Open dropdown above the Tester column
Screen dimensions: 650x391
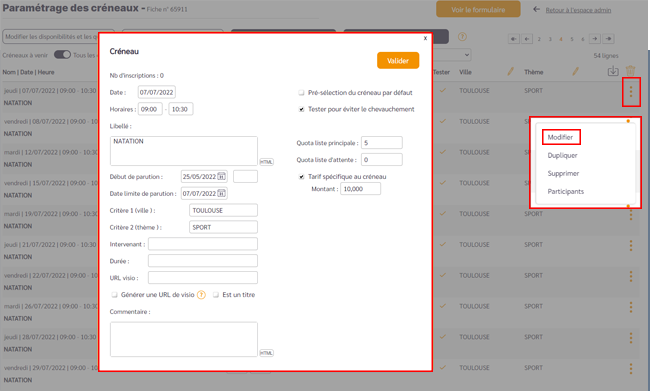452,55
